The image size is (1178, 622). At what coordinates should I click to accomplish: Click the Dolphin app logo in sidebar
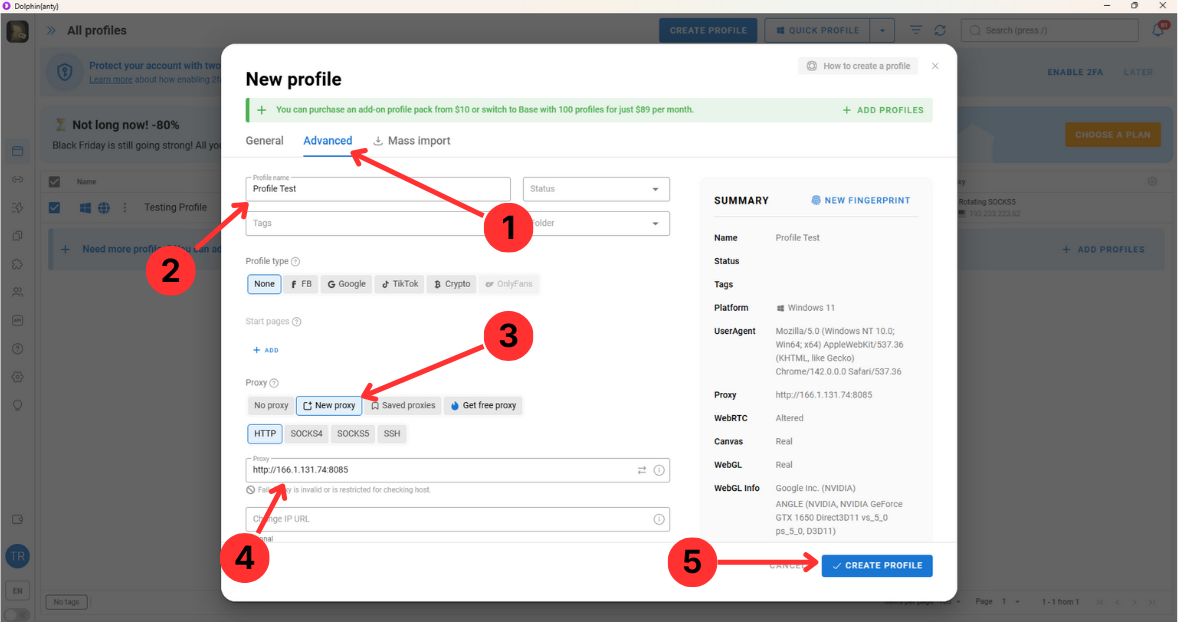pos(17,32)
